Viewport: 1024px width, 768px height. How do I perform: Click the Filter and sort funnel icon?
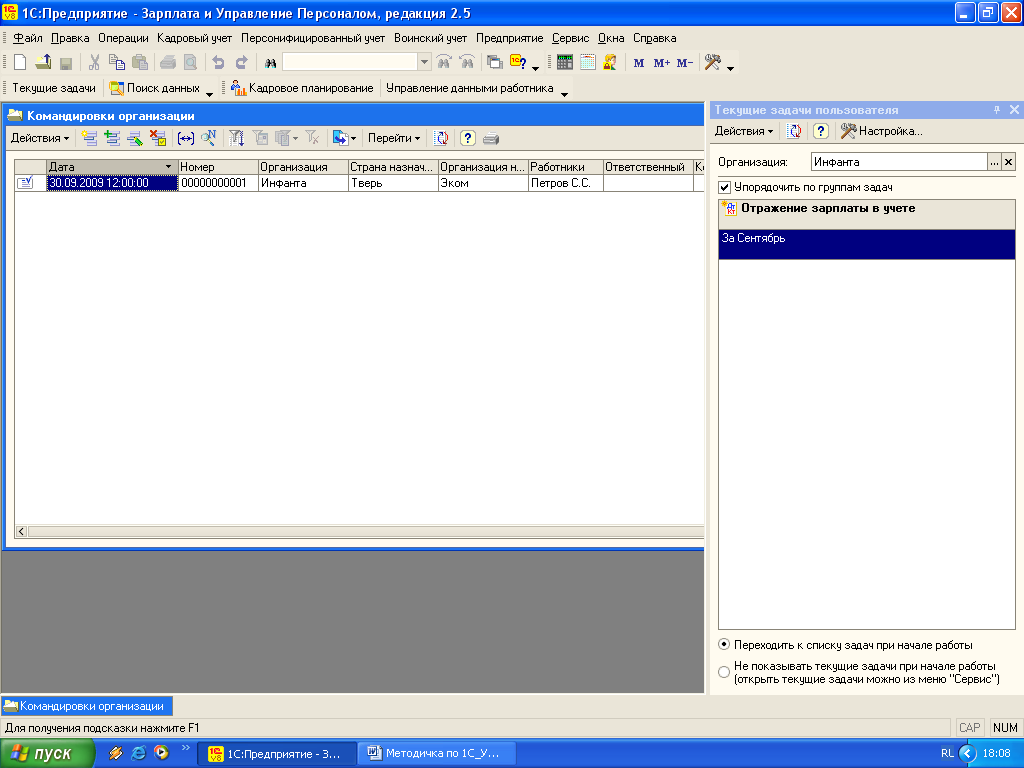coord(236,138)
